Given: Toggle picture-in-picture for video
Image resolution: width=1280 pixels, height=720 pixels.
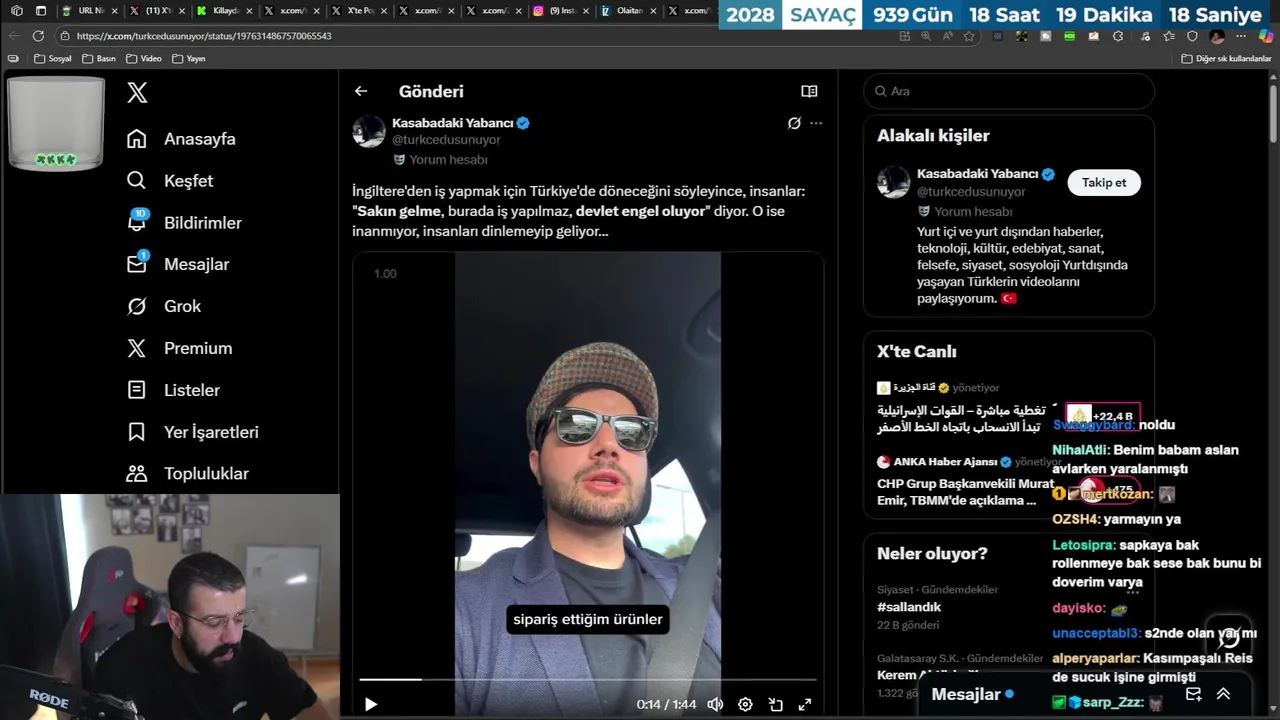Looking at the screenshot, I should [x=775, y=704].
